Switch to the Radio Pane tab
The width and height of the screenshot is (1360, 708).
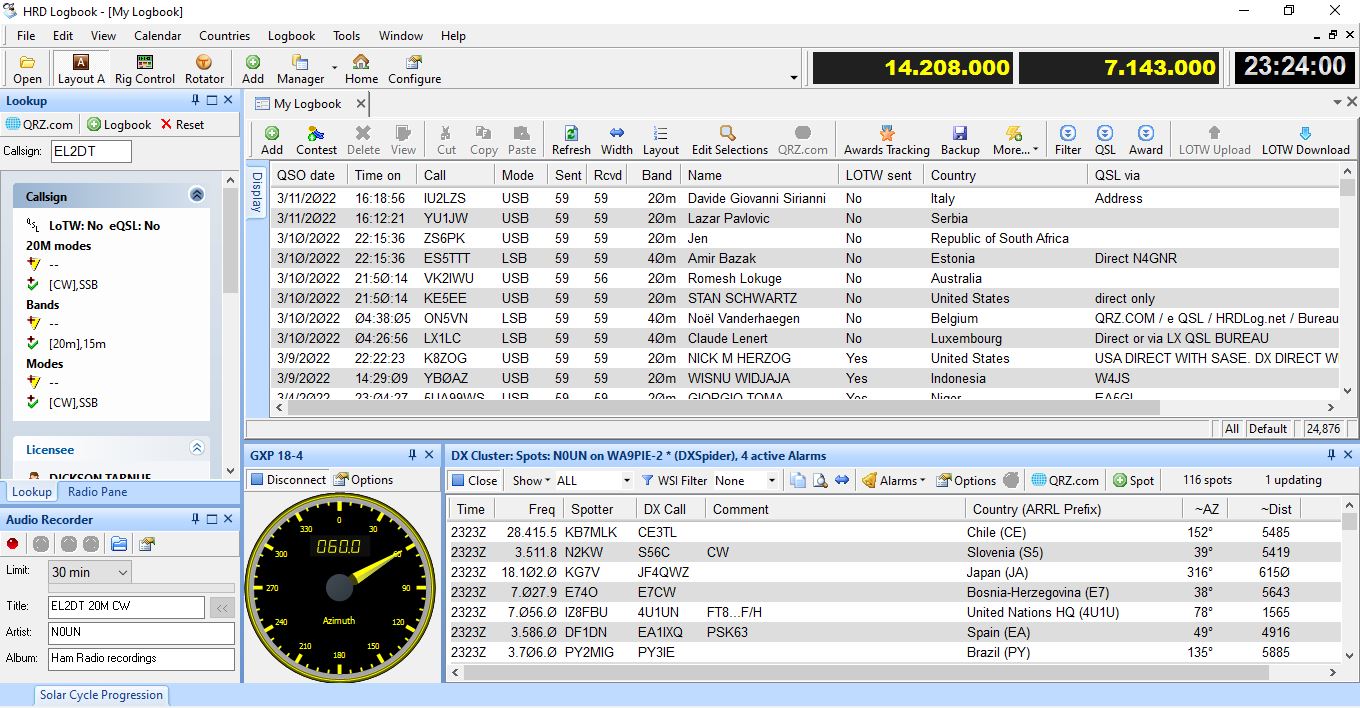(x=97, y=491)
